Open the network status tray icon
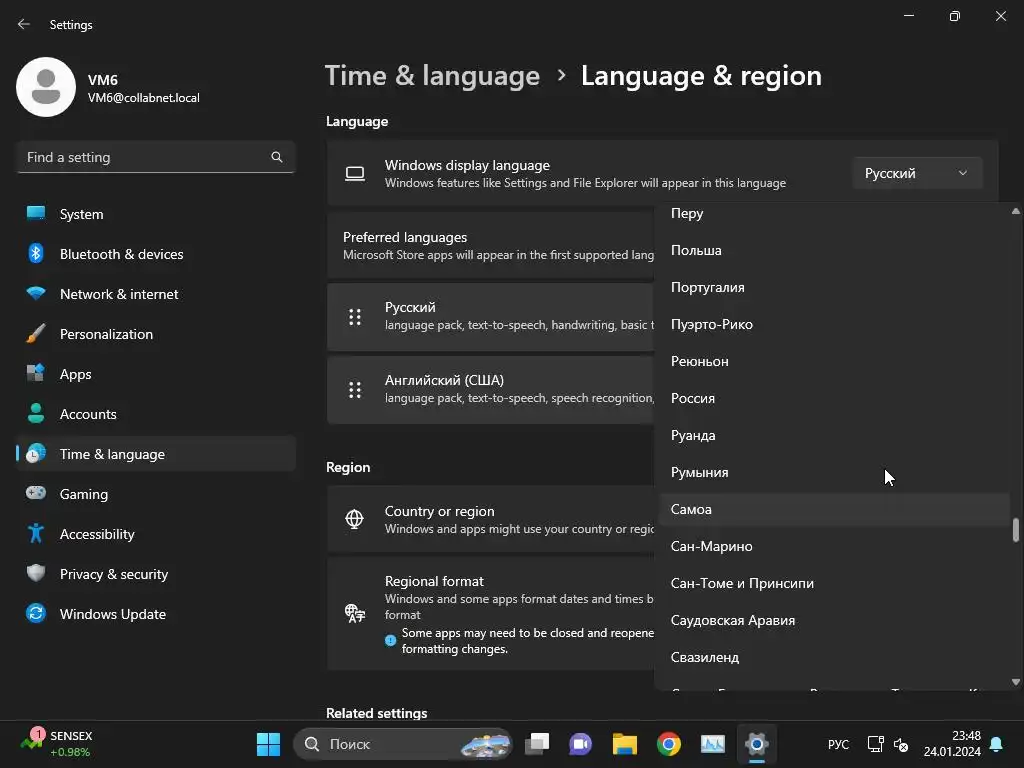This screenshot has height=768, width=1024. (x=875, y=744)
